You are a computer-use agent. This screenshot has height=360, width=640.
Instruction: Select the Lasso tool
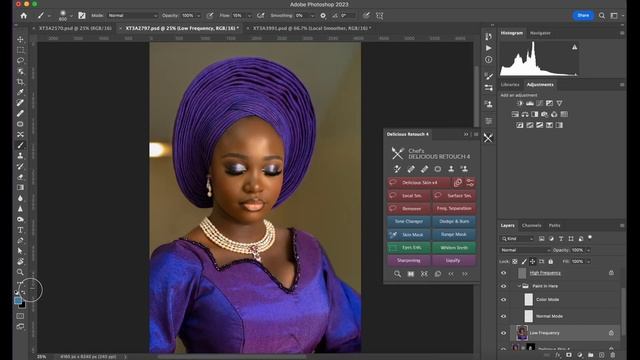pyautogui.click(x=20, y=60)
